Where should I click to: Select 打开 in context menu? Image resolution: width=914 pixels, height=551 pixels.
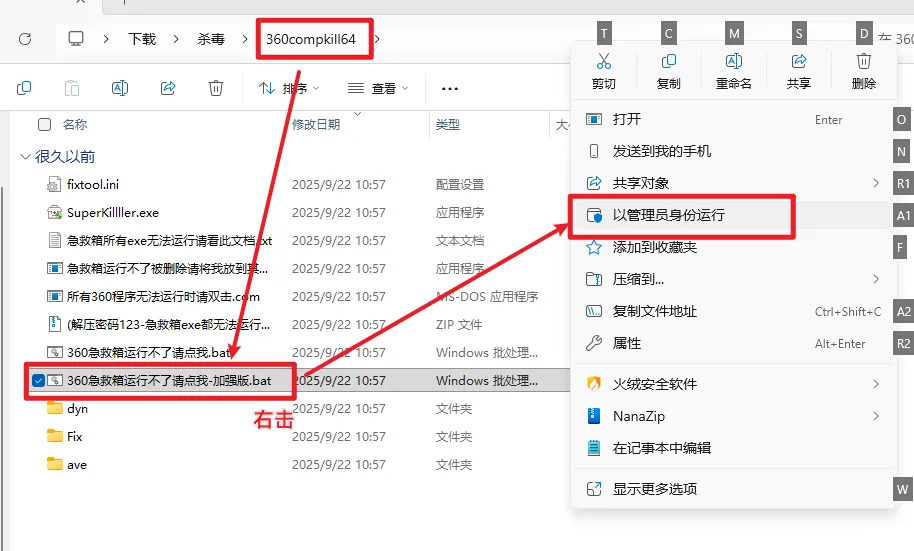733,120
